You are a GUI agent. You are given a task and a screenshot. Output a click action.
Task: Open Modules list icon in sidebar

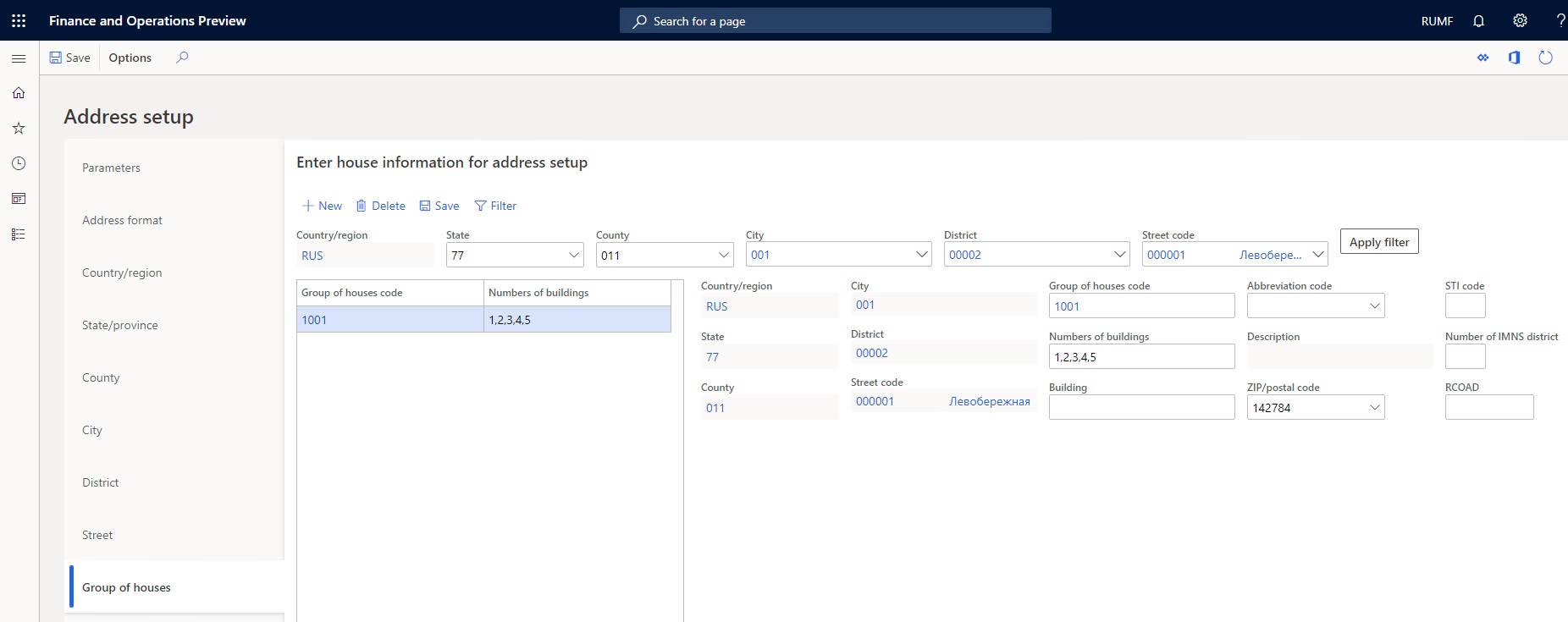pos(19,234)
